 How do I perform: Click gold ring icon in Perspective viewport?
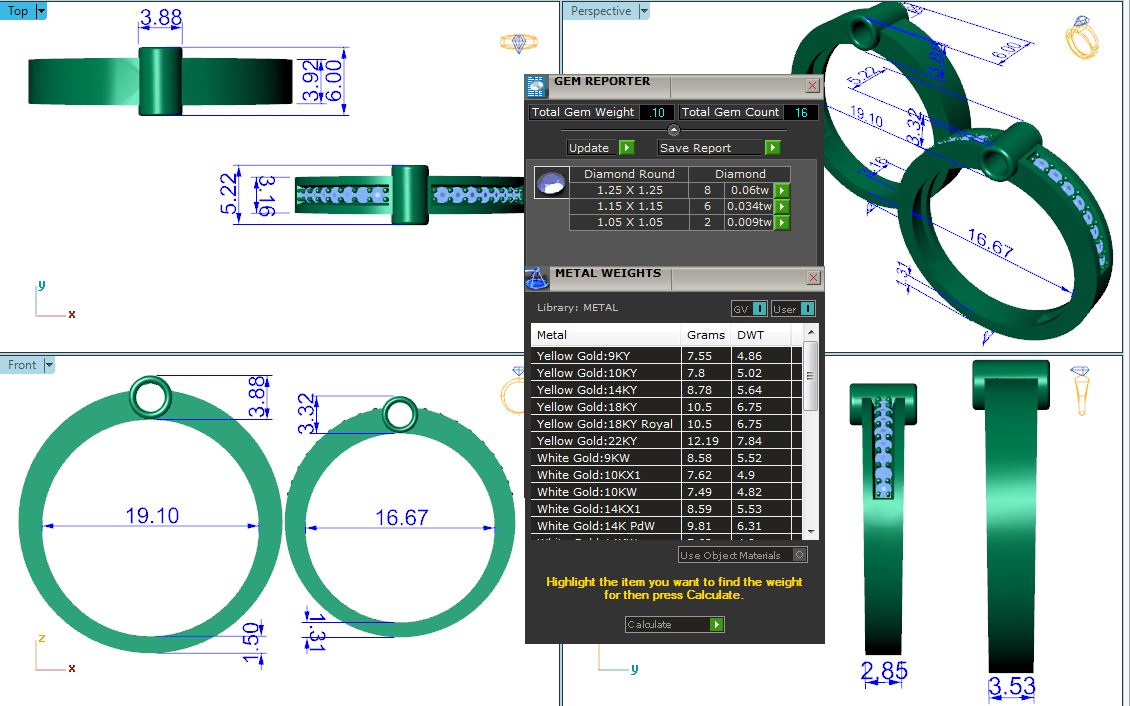(1081, 37)
